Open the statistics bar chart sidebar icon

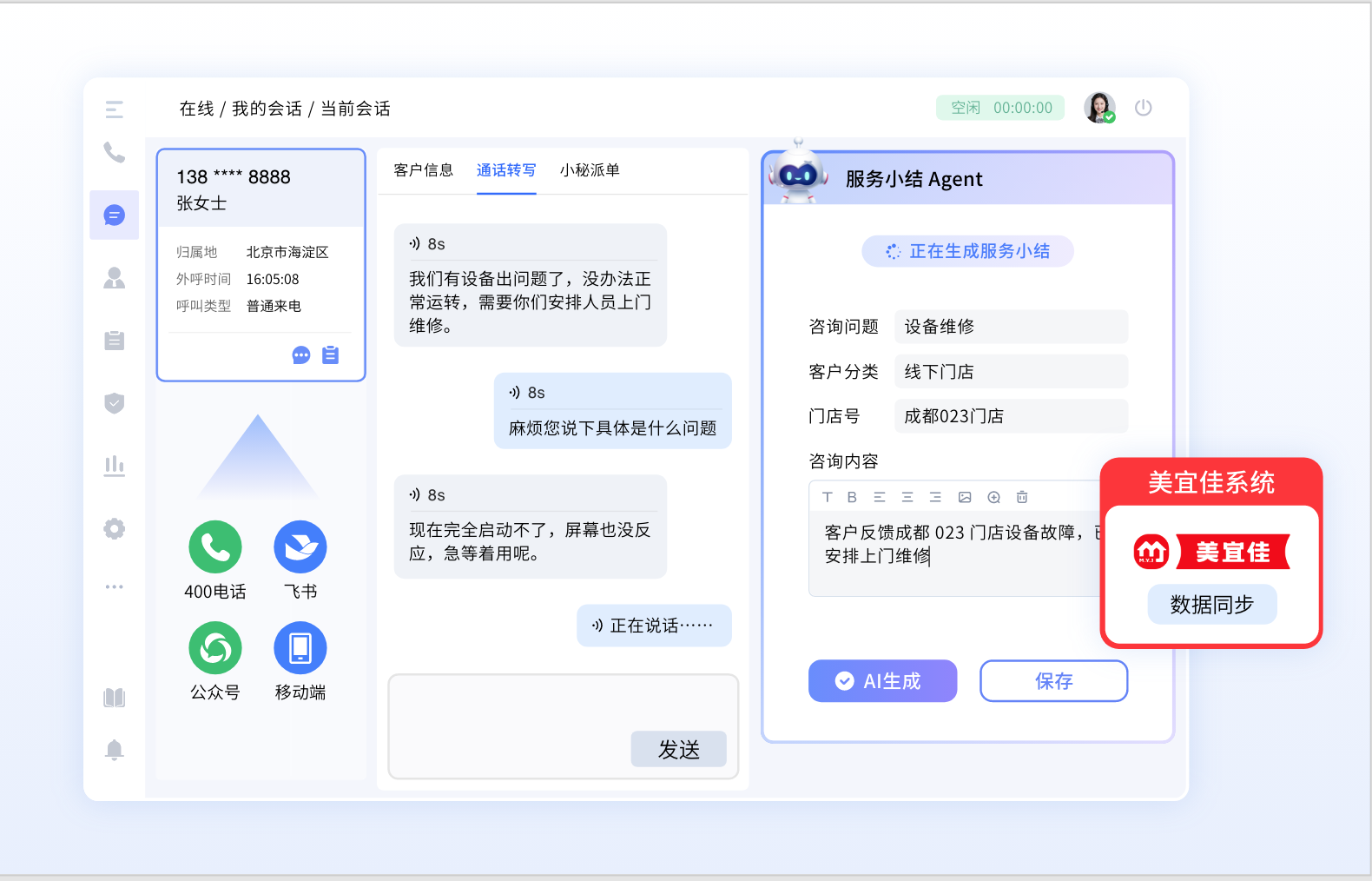(114, 466)
